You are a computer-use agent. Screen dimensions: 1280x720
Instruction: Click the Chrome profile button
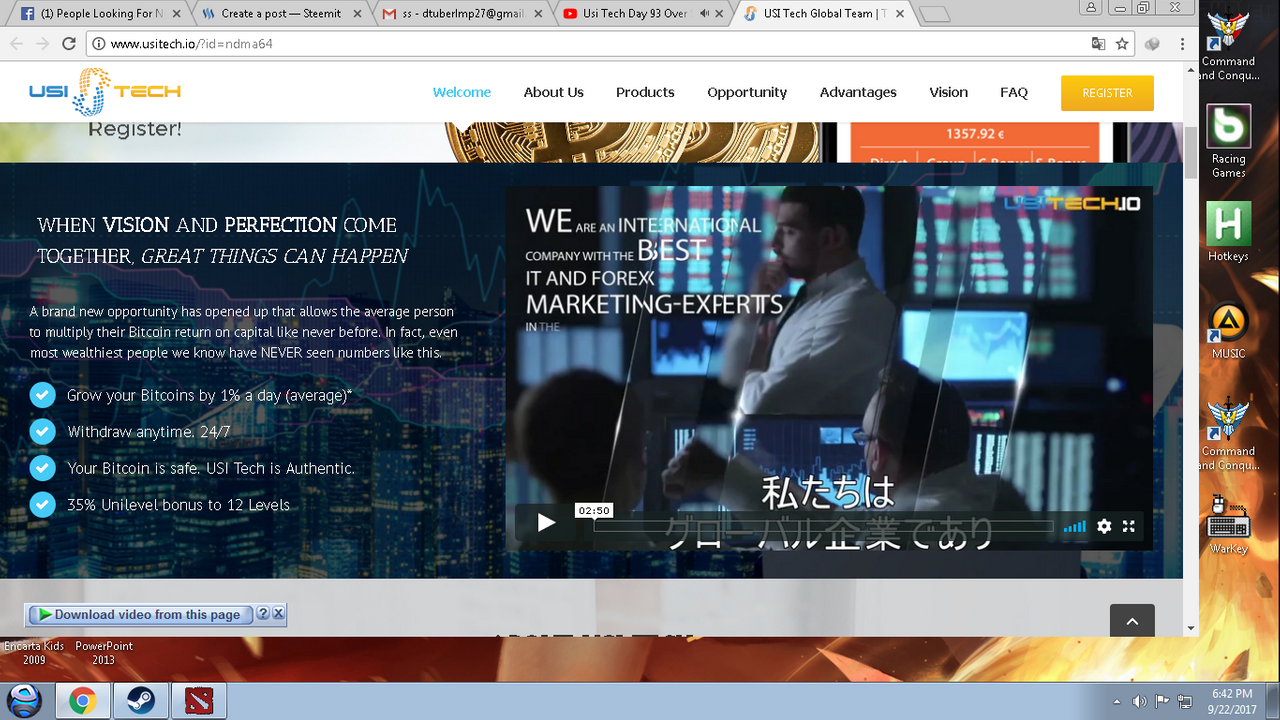1091,8
